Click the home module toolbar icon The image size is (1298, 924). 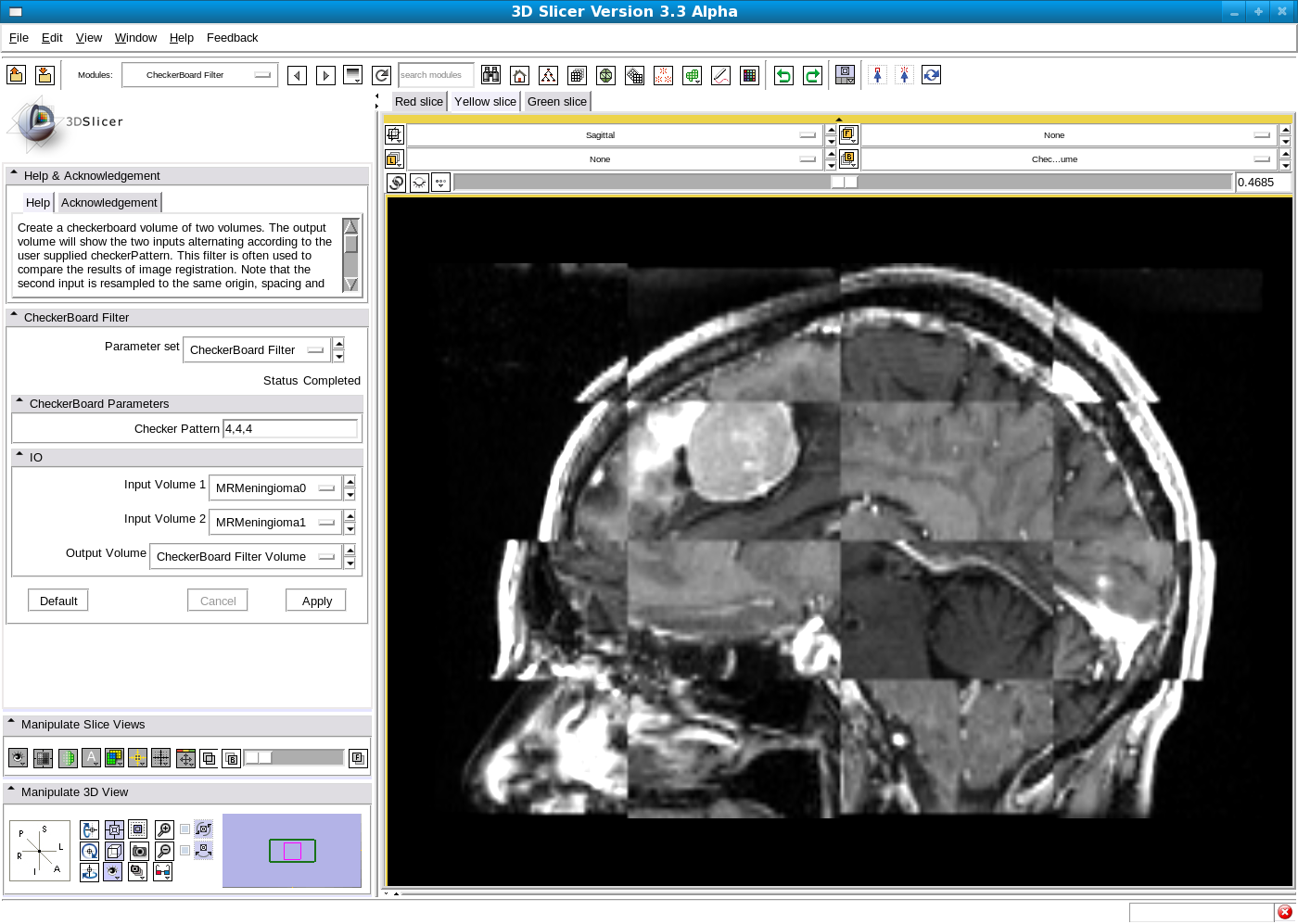point(520,76)
